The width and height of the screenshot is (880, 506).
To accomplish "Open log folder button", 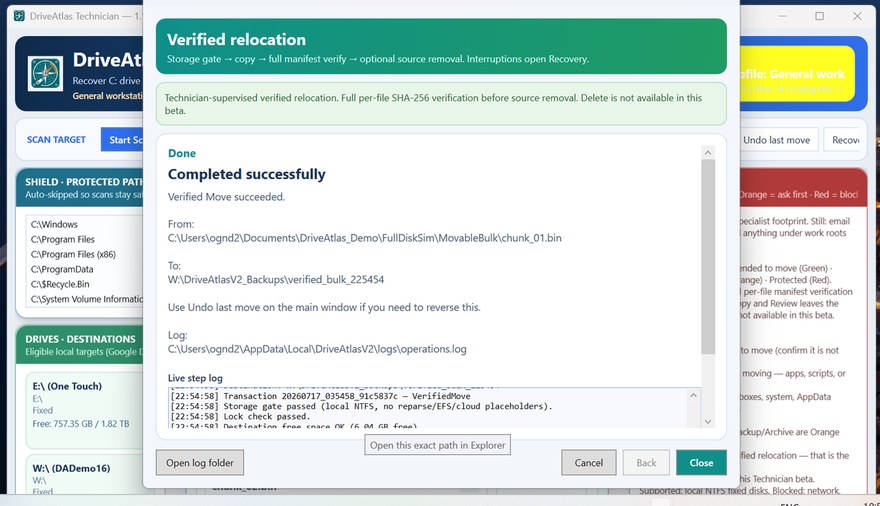I will tap(200, 463).
